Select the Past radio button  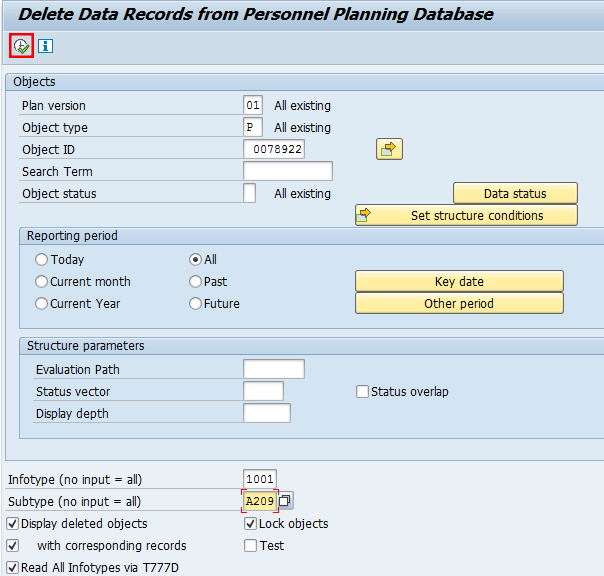196,282
